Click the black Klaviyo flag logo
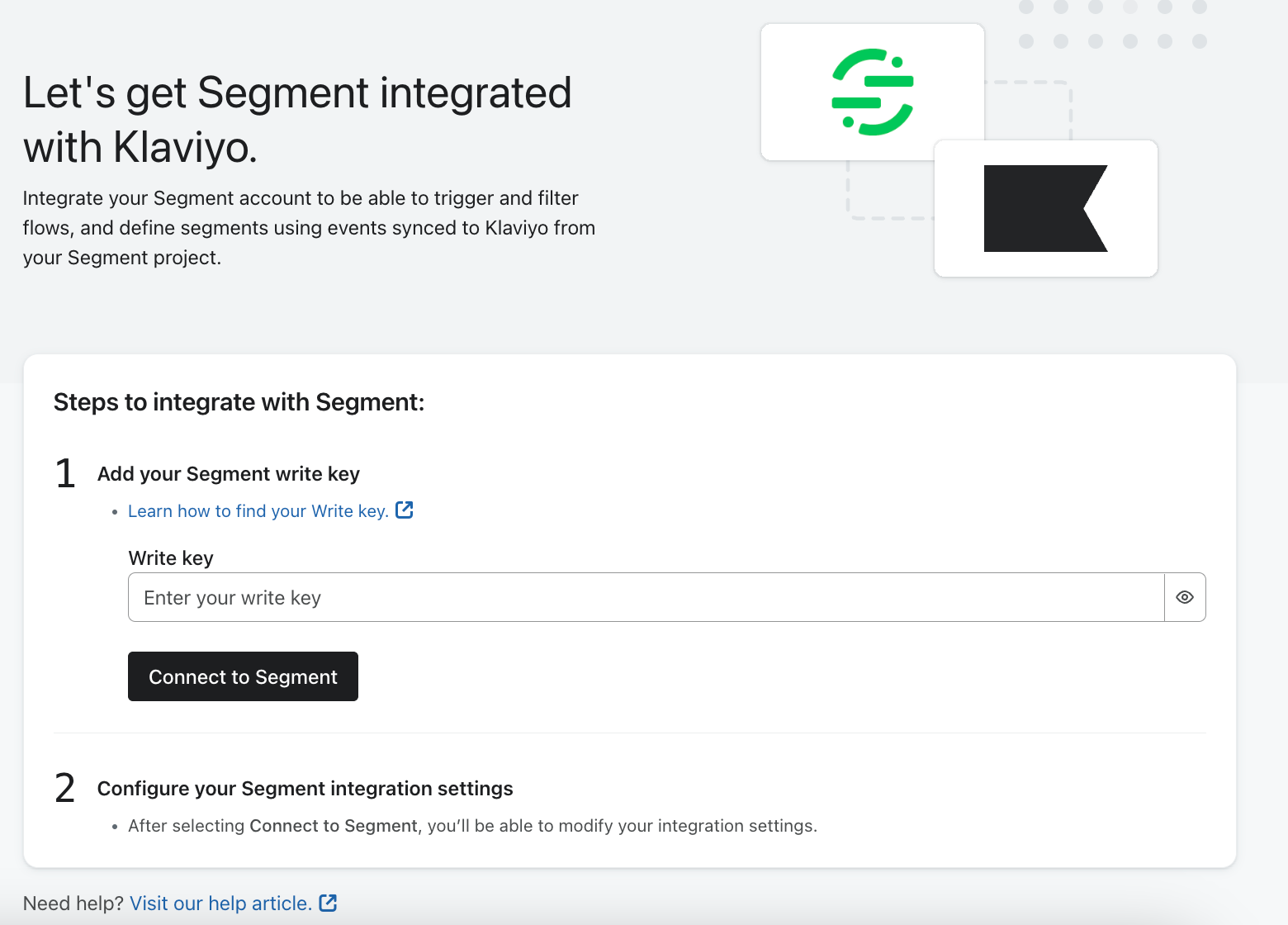 pyautogui.click(x=1044, y=208)
